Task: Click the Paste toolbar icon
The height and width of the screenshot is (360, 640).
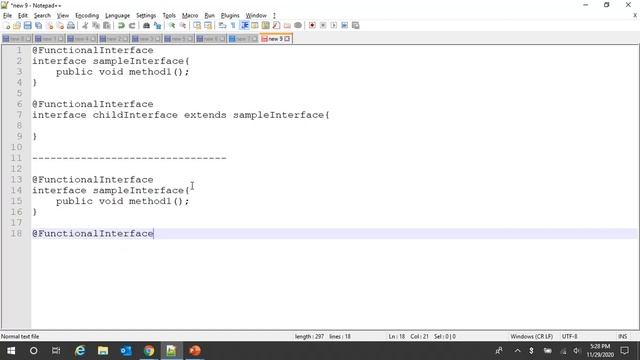Action: point(107,25)
